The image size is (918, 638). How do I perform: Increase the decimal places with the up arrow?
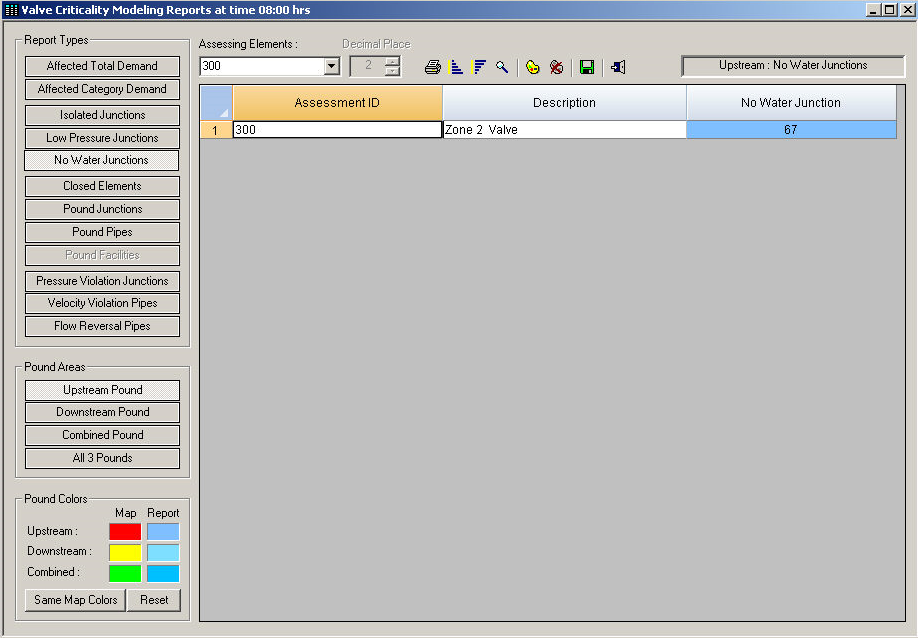[392, 61]
